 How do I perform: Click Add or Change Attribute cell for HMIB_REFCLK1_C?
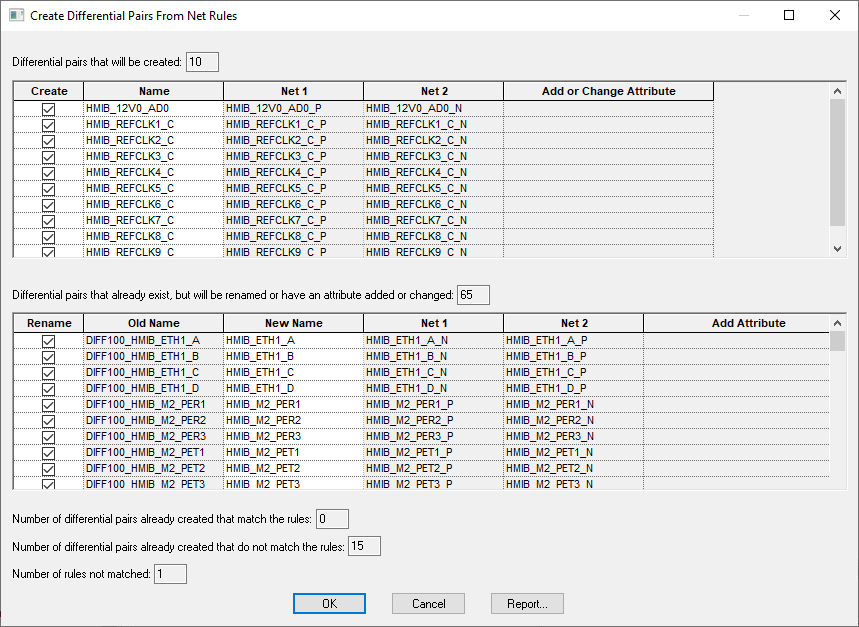click(x=608, y=124)
